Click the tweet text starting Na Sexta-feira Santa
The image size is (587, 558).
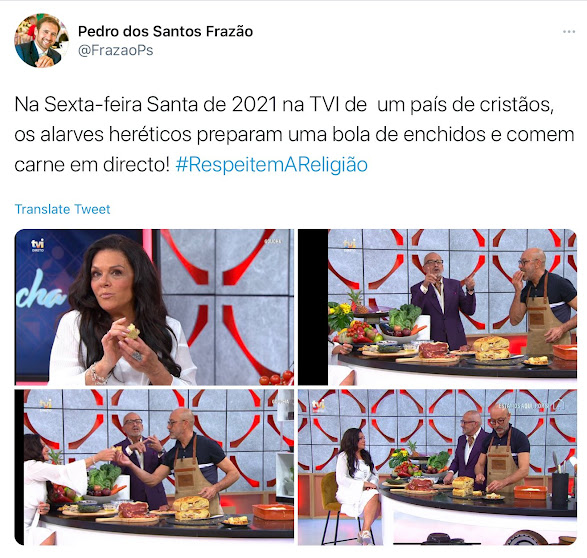[294, 134]
